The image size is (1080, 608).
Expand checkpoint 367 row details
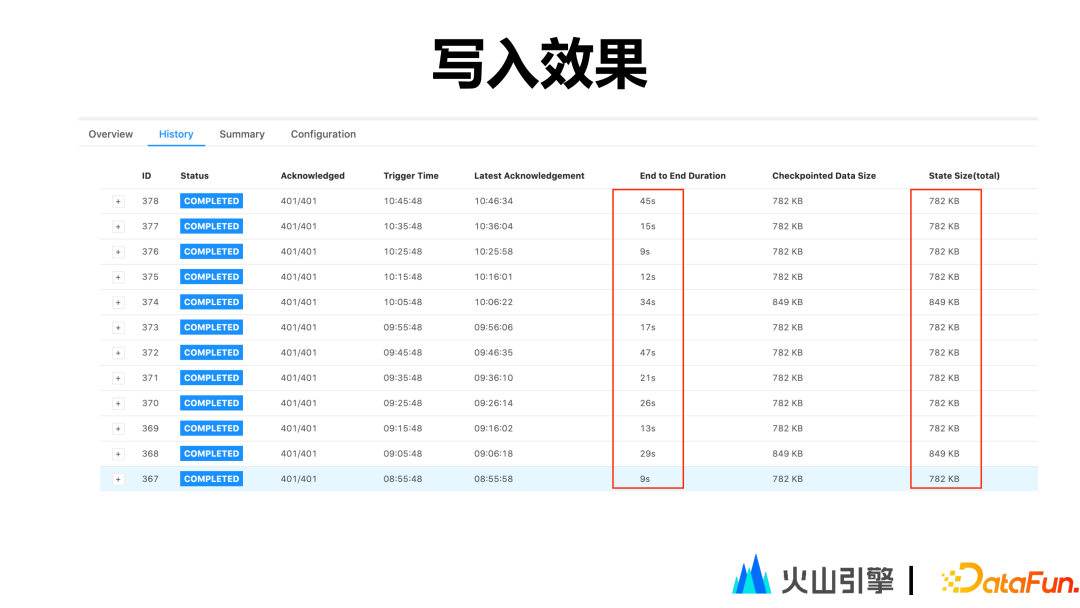[x=118, y=479]
